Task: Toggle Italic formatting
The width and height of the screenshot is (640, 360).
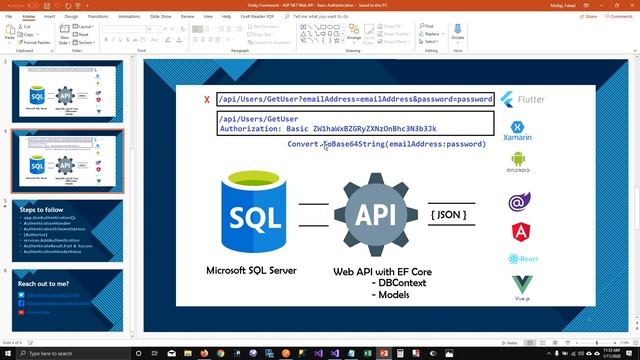Action: pyautogui.click(x=113, y=40)
